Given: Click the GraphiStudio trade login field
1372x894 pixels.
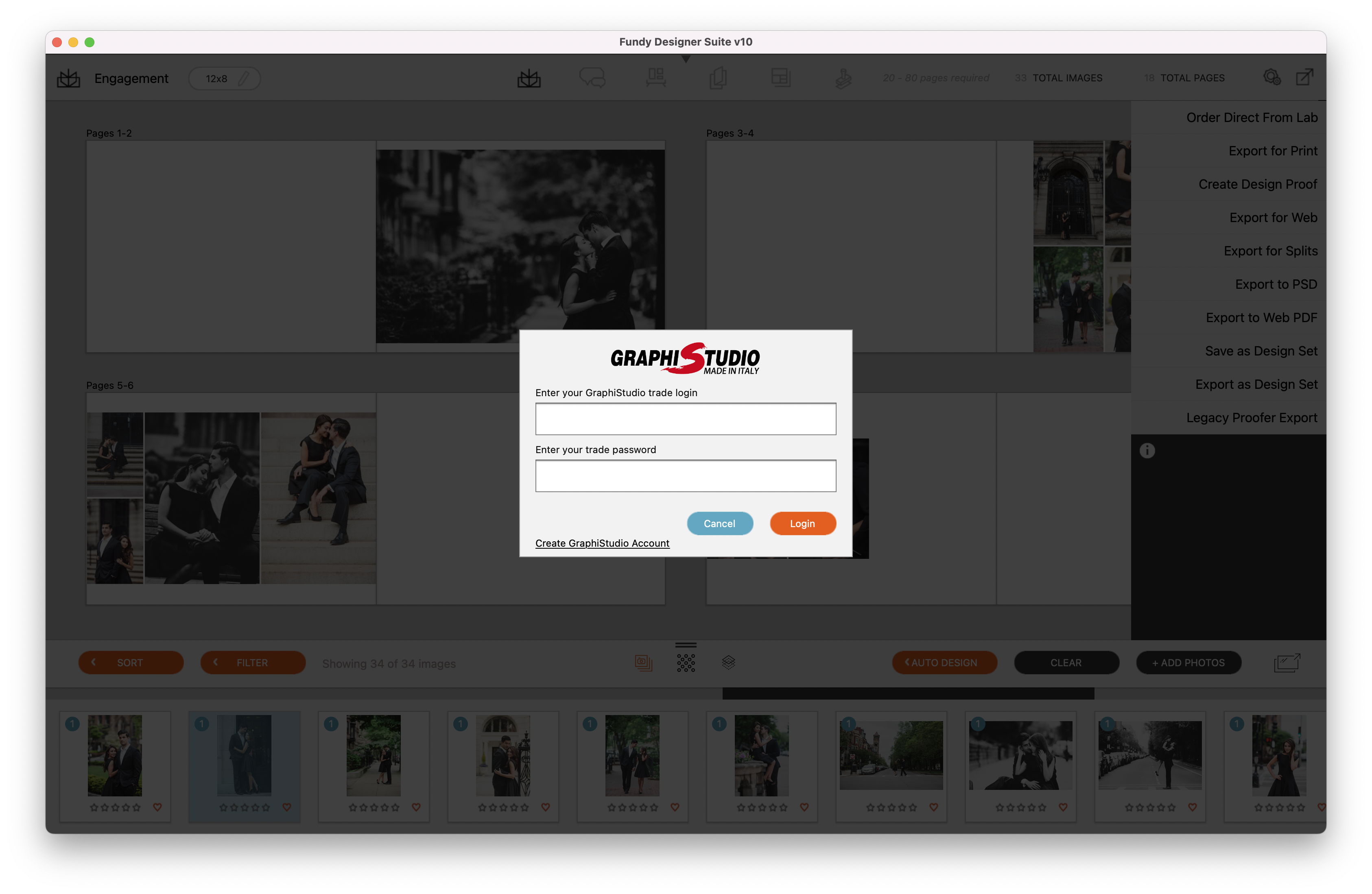Looking at the screenshot, I should pyautogui.click(x=686, y=419).
